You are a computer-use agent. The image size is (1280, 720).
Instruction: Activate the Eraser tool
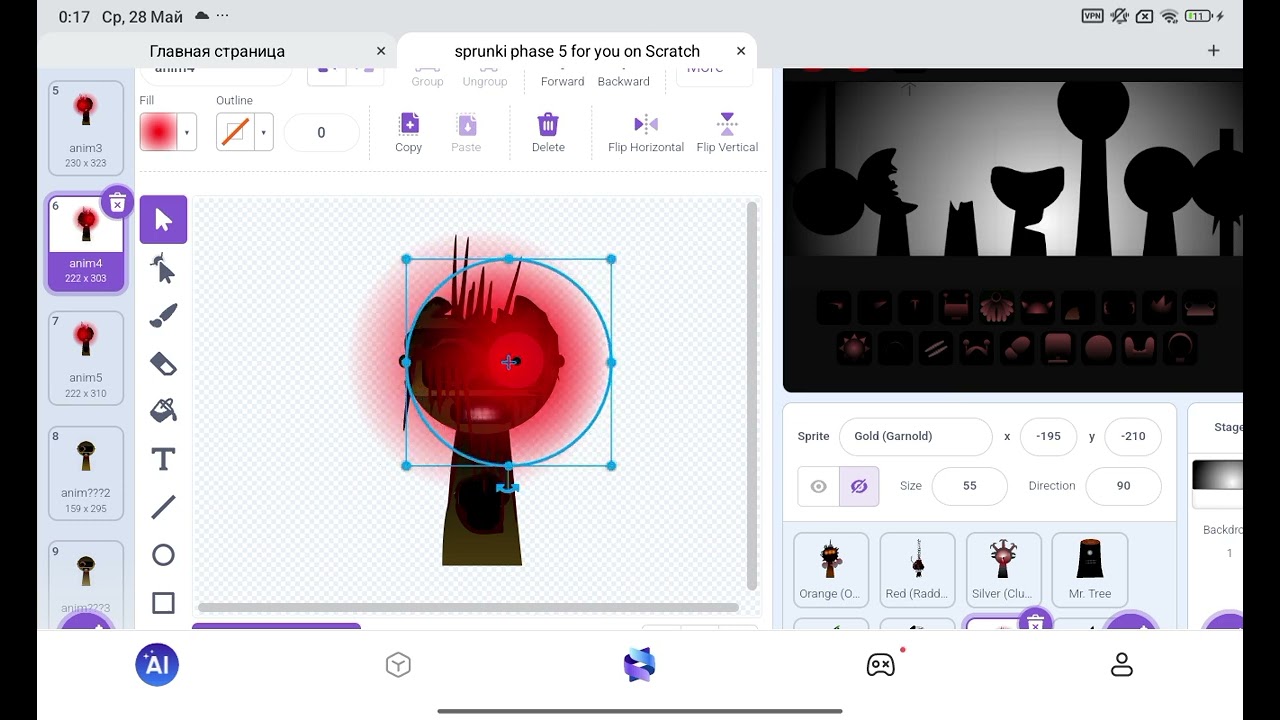pos(163,363)
